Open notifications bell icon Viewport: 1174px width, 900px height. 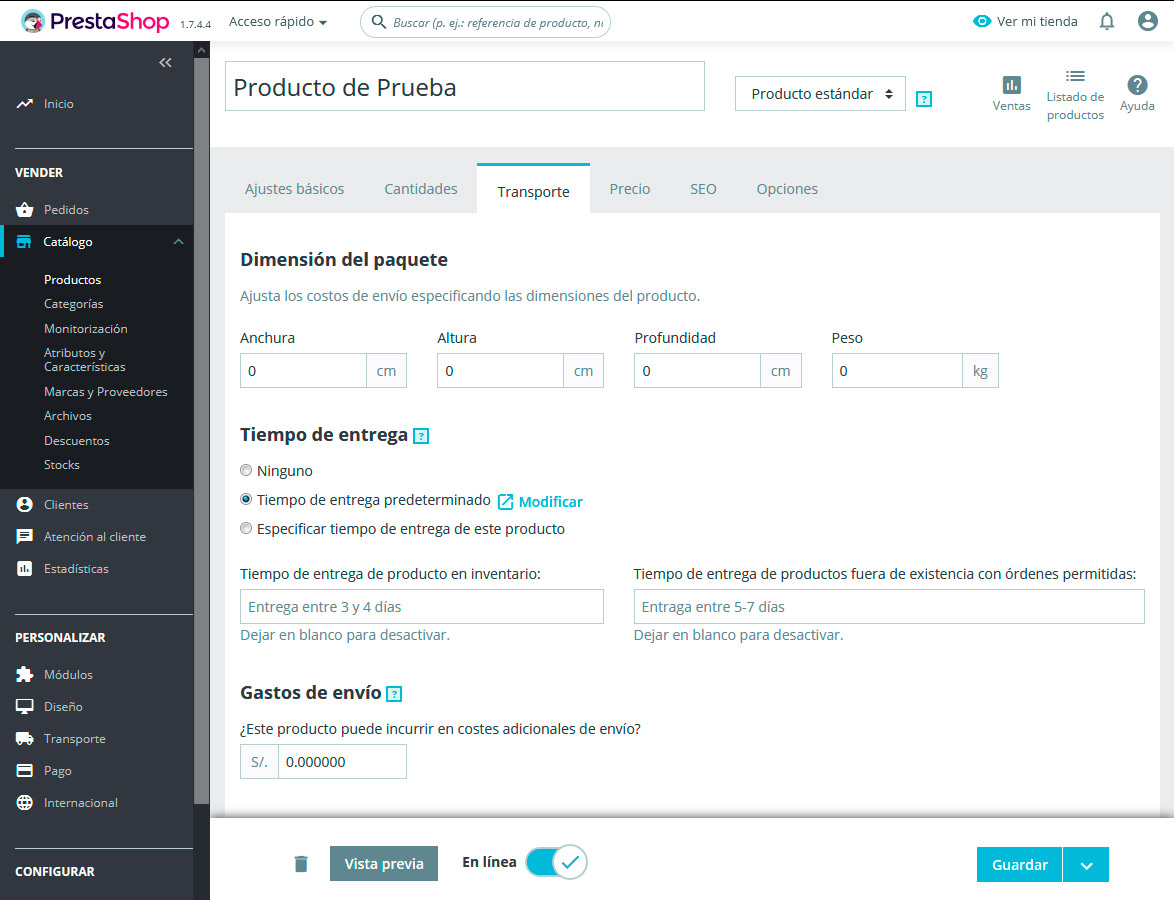1107,22
